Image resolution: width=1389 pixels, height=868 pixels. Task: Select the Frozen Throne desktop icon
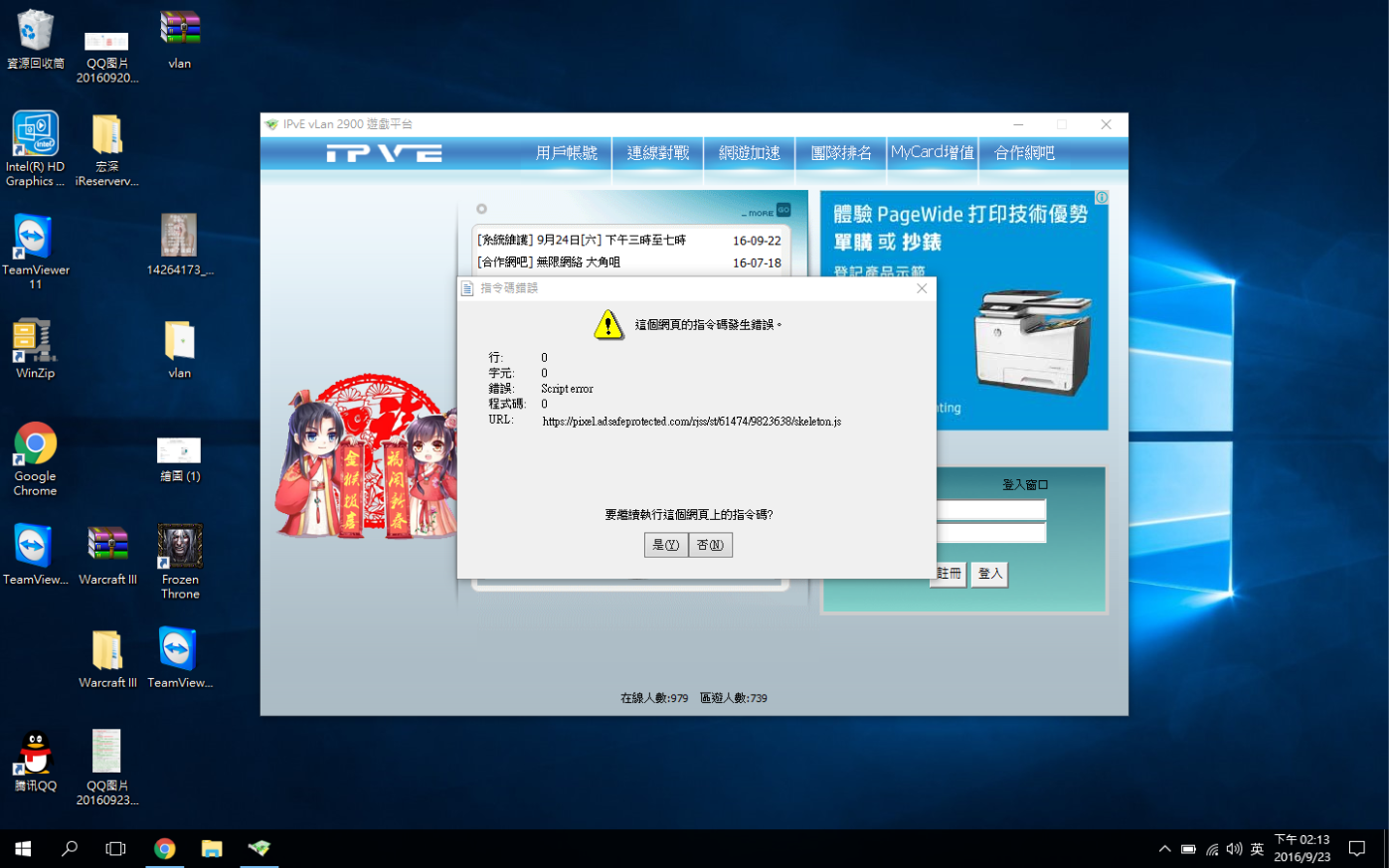[x=180, y=562]
